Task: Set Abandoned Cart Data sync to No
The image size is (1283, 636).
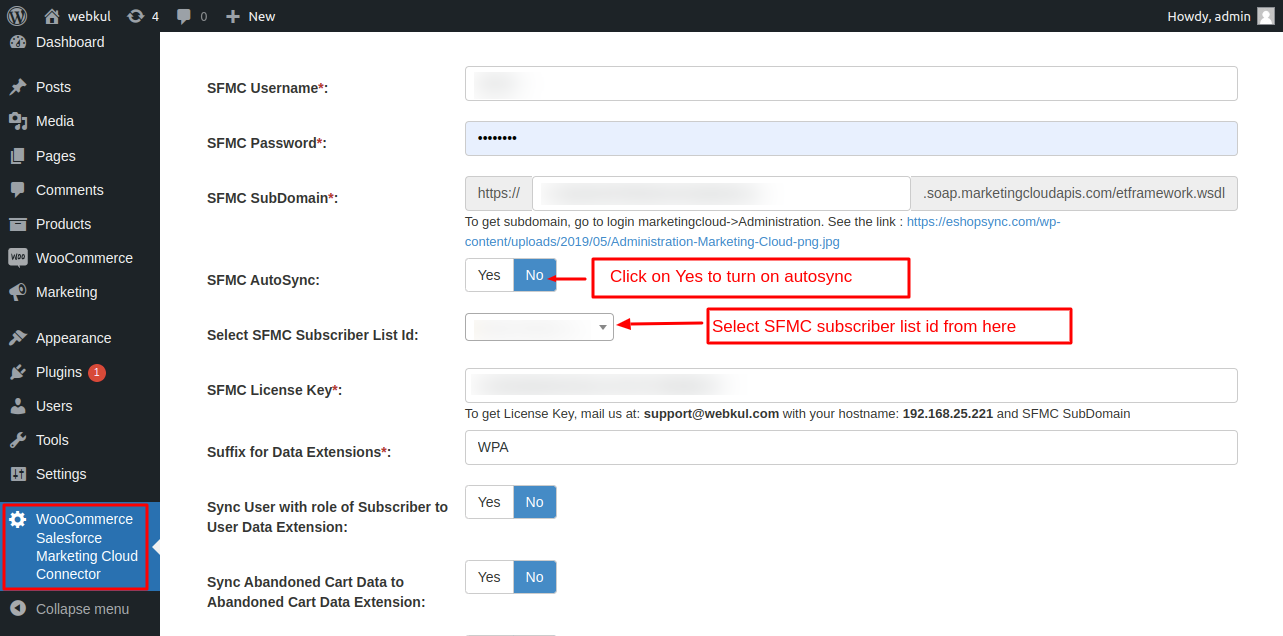Action: pyautogui.click(x=535, y=577)
